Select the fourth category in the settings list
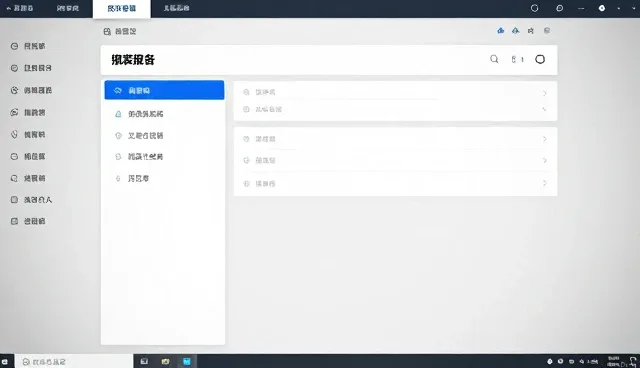640x368 pixels. point(146,157)
